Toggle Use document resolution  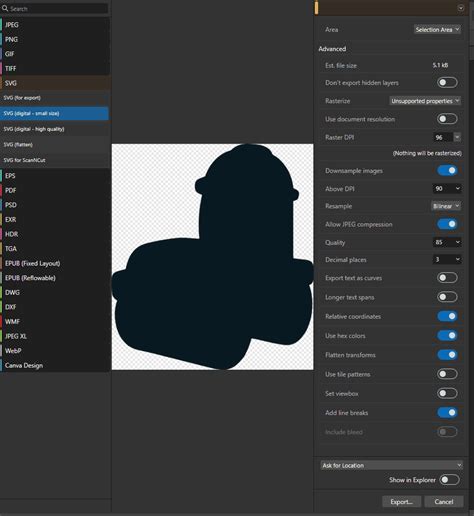tap(447, 119)
